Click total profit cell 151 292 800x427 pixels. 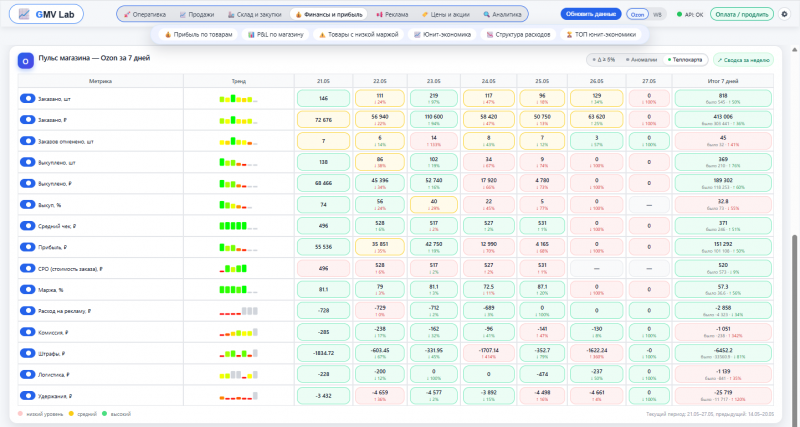point(722,247)
